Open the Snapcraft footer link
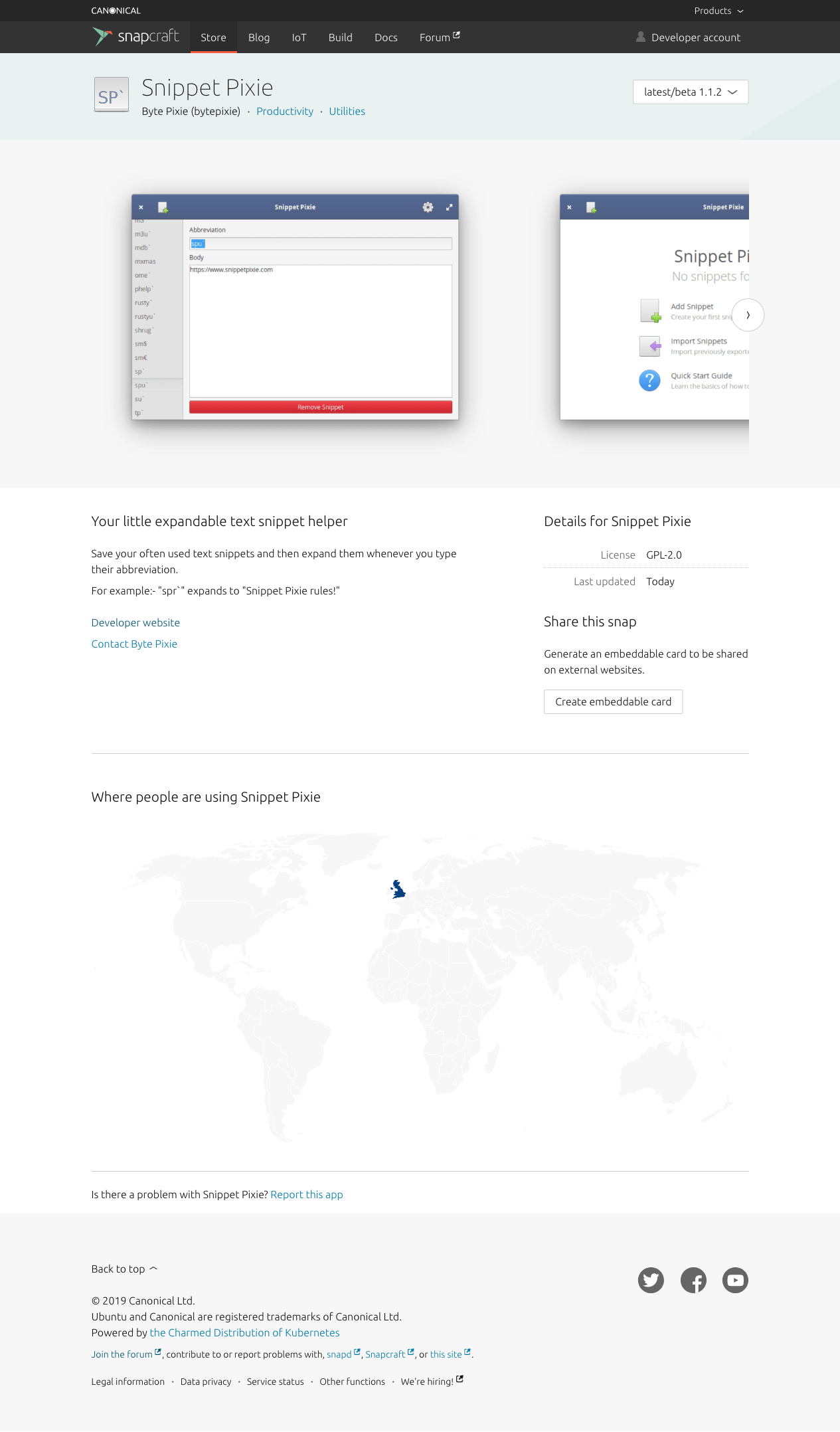 click(x=390, y=1354)
